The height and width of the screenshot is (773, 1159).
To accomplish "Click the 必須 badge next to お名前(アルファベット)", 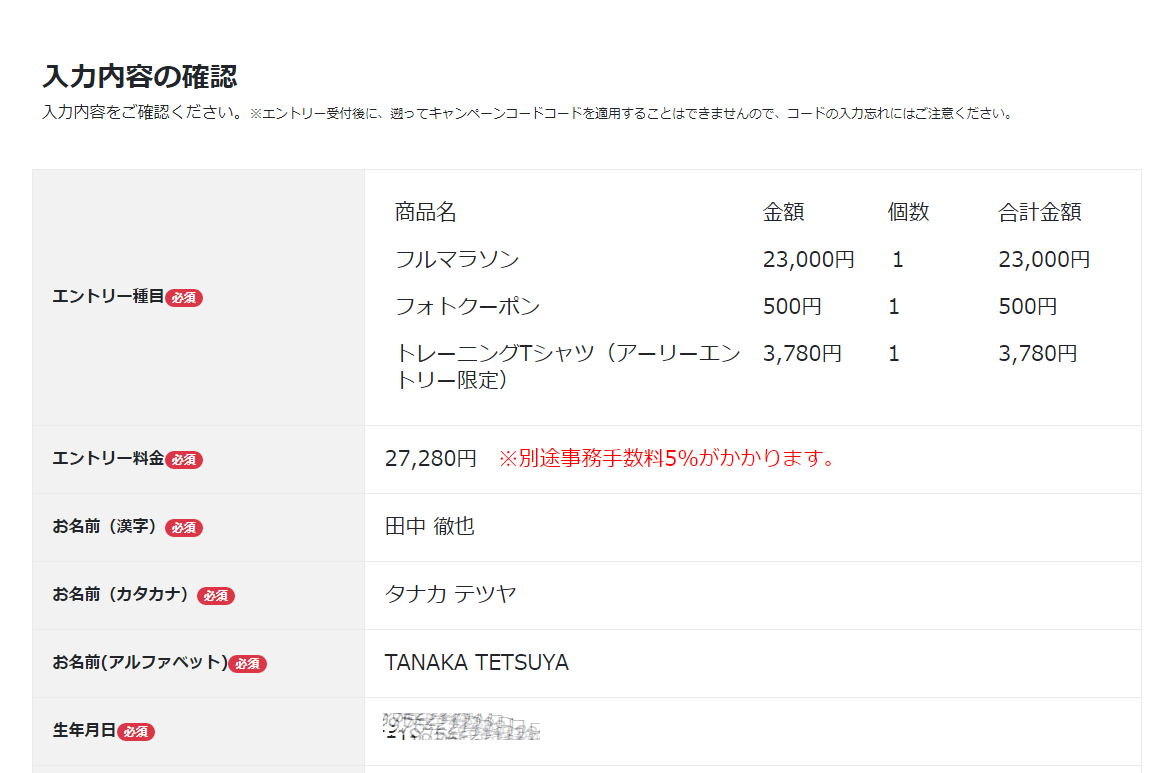I will click(247, 664).
